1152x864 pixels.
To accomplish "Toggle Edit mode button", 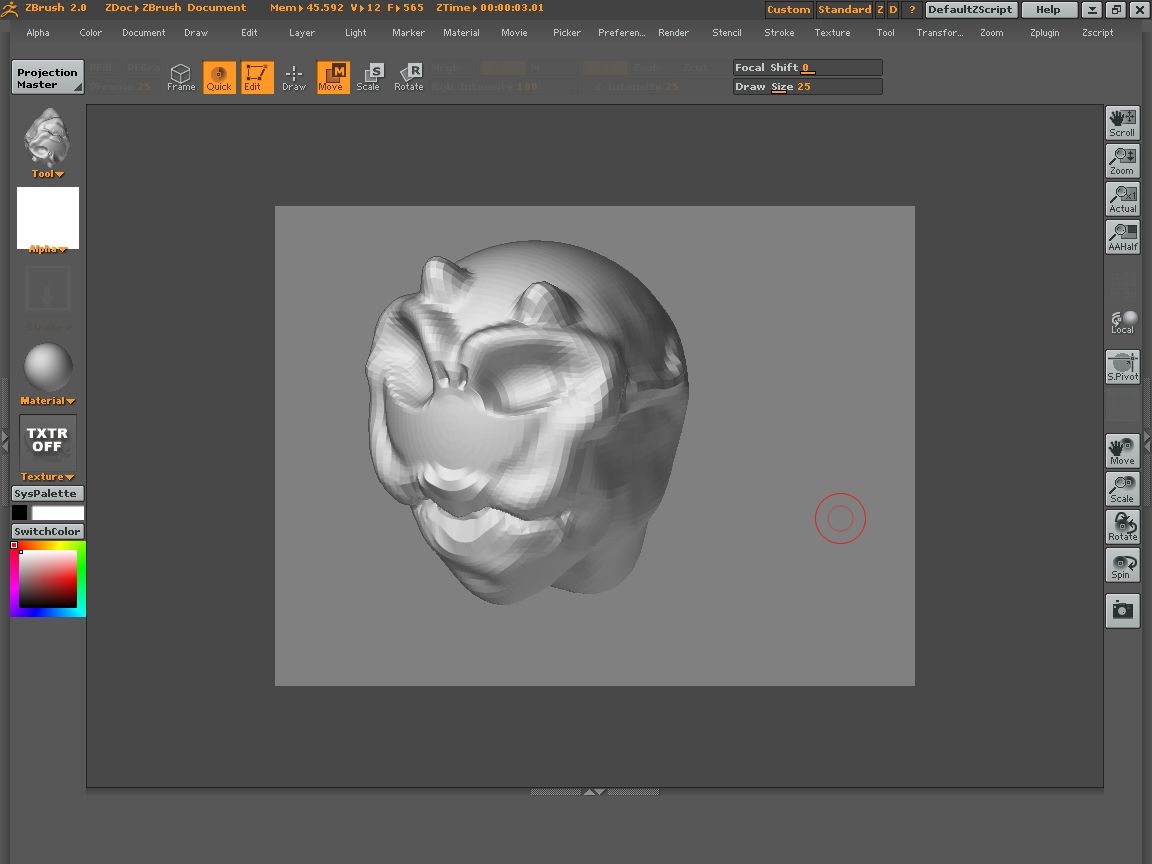I will [256, 77].
